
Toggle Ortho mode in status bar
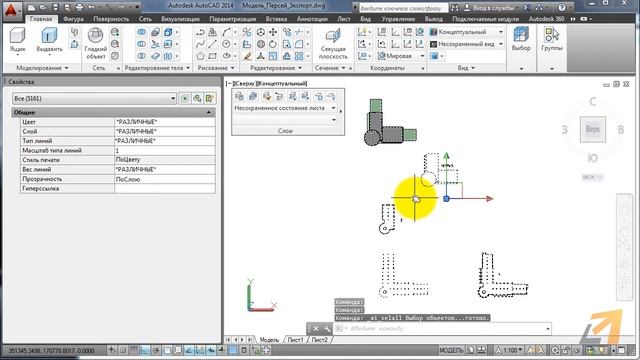click(x=145, y=350)
